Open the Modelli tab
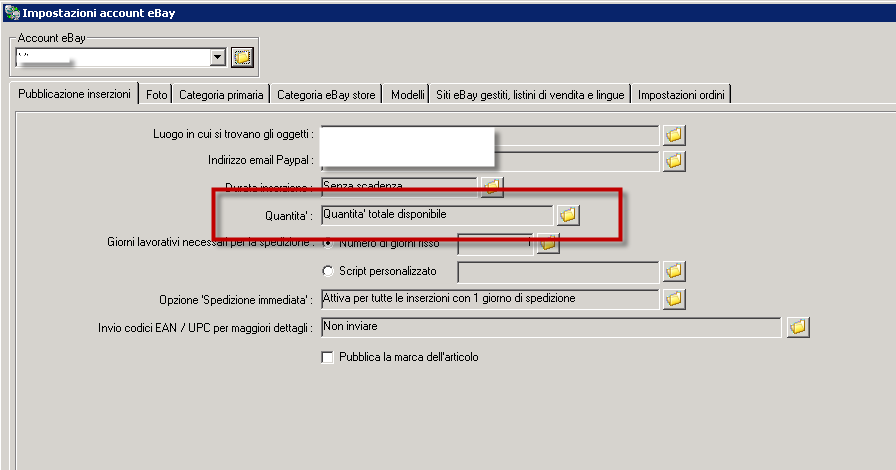This screenshot has height=470, width=896. (x=407, y=95)
